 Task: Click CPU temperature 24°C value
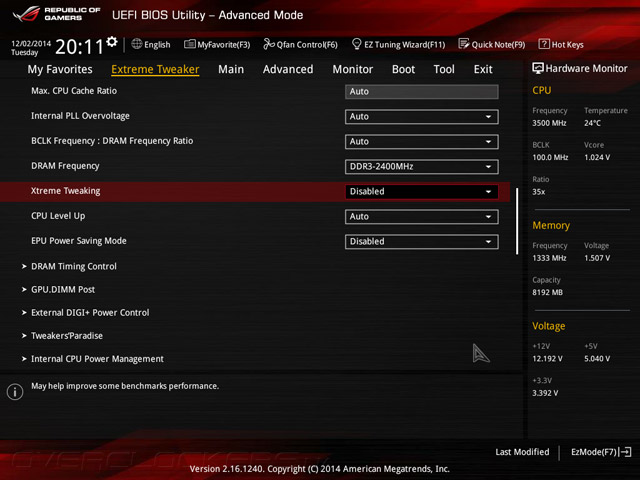(x=592, y=123)
